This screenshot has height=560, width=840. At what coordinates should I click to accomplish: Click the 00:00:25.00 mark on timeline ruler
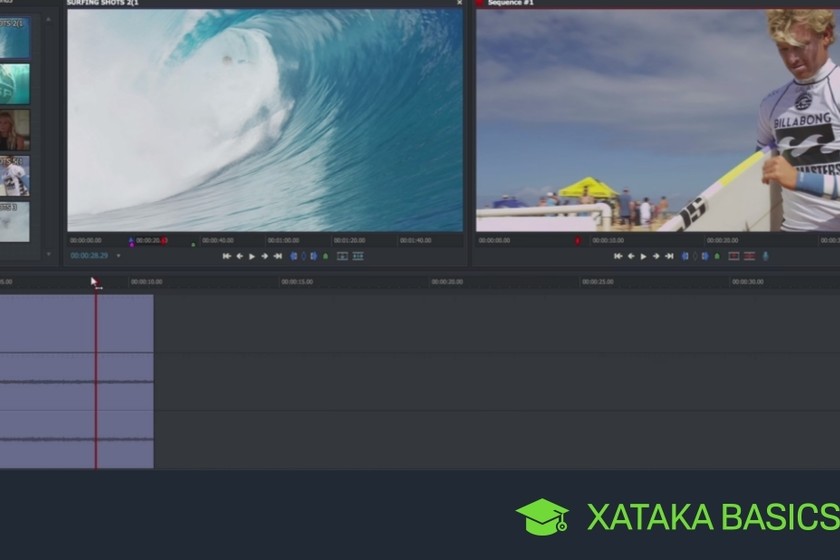click(x=597, y=282)
